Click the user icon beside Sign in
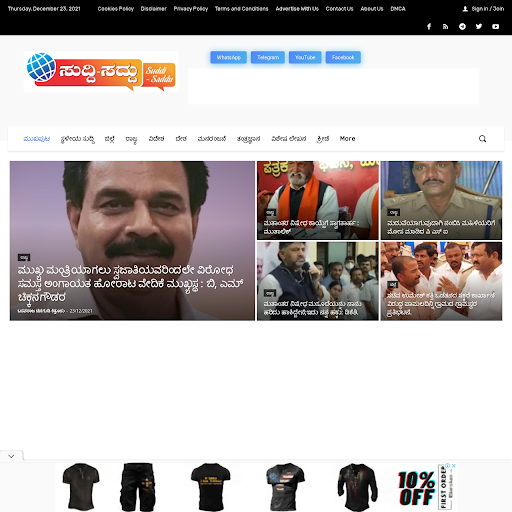The width and height of the screenshot is (512, 512). [465, 9]
